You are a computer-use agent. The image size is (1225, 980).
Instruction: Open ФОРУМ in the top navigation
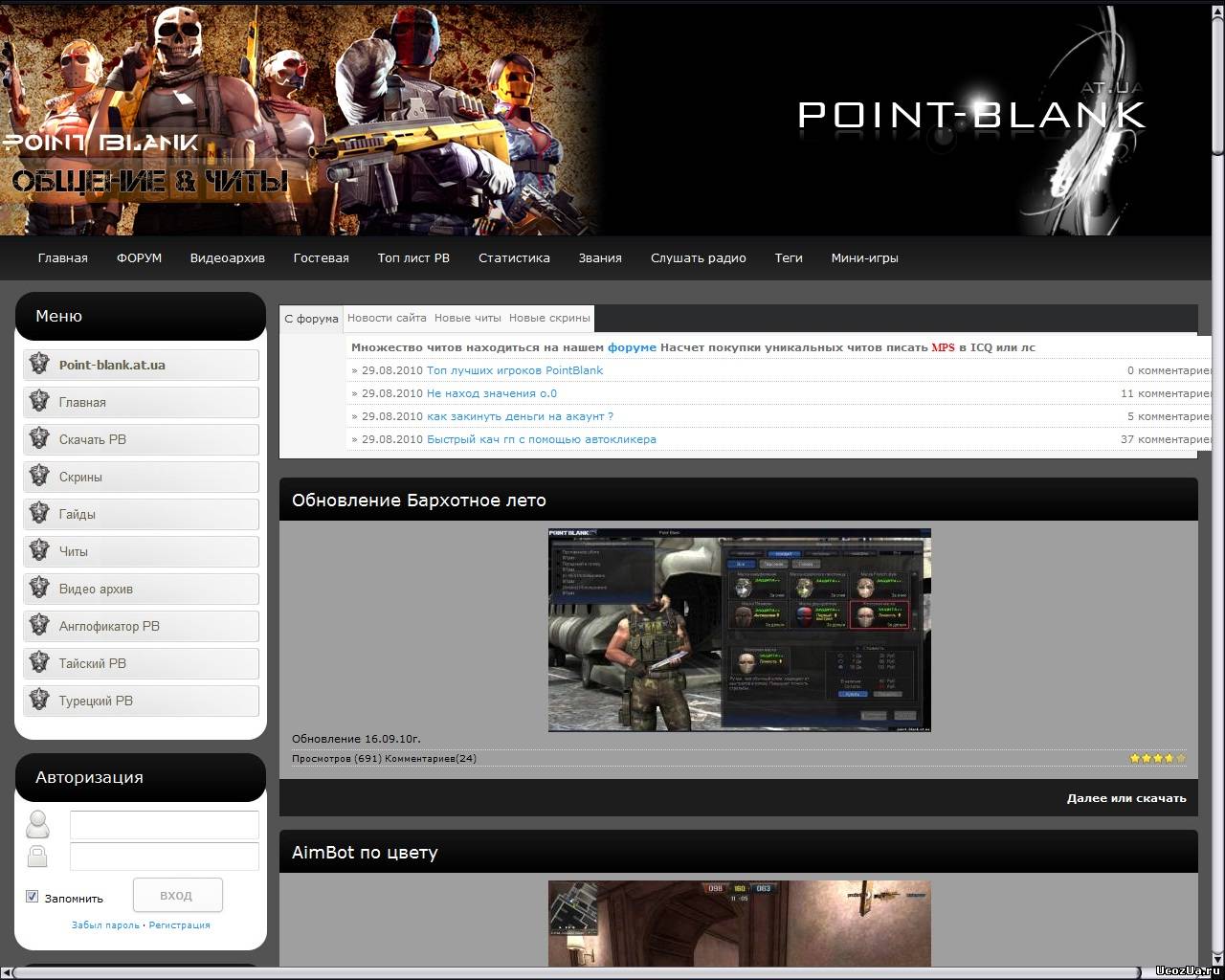[x=139, y=257]
